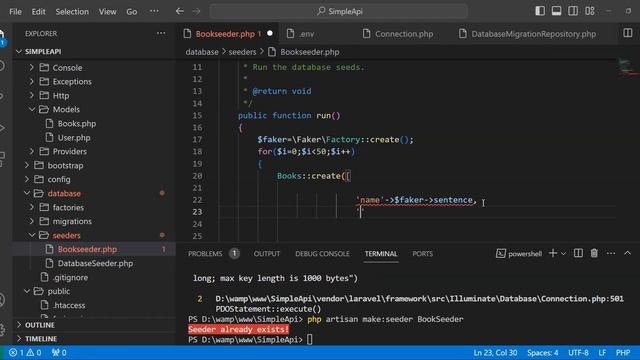The image size is (640, 360).
Task: Go forward with right arrow
Action: (196, 11)
